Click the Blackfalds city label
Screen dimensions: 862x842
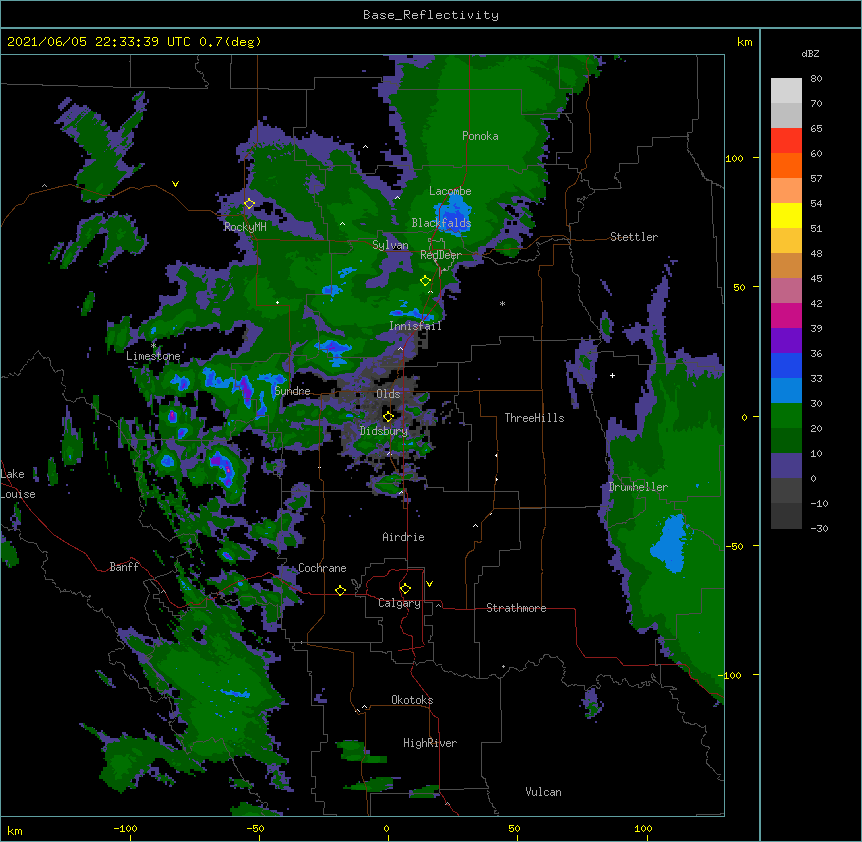pos(441,223)
